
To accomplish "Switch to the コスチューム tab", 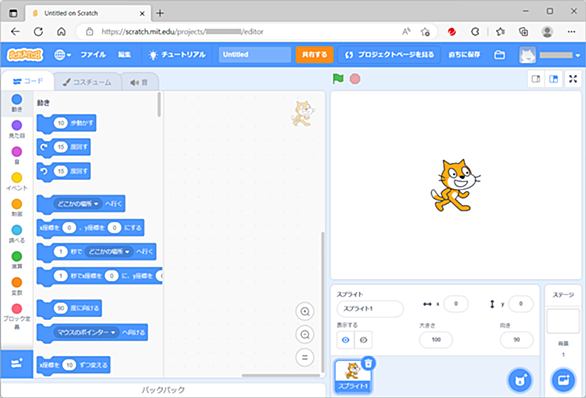I will click(87, 82).
